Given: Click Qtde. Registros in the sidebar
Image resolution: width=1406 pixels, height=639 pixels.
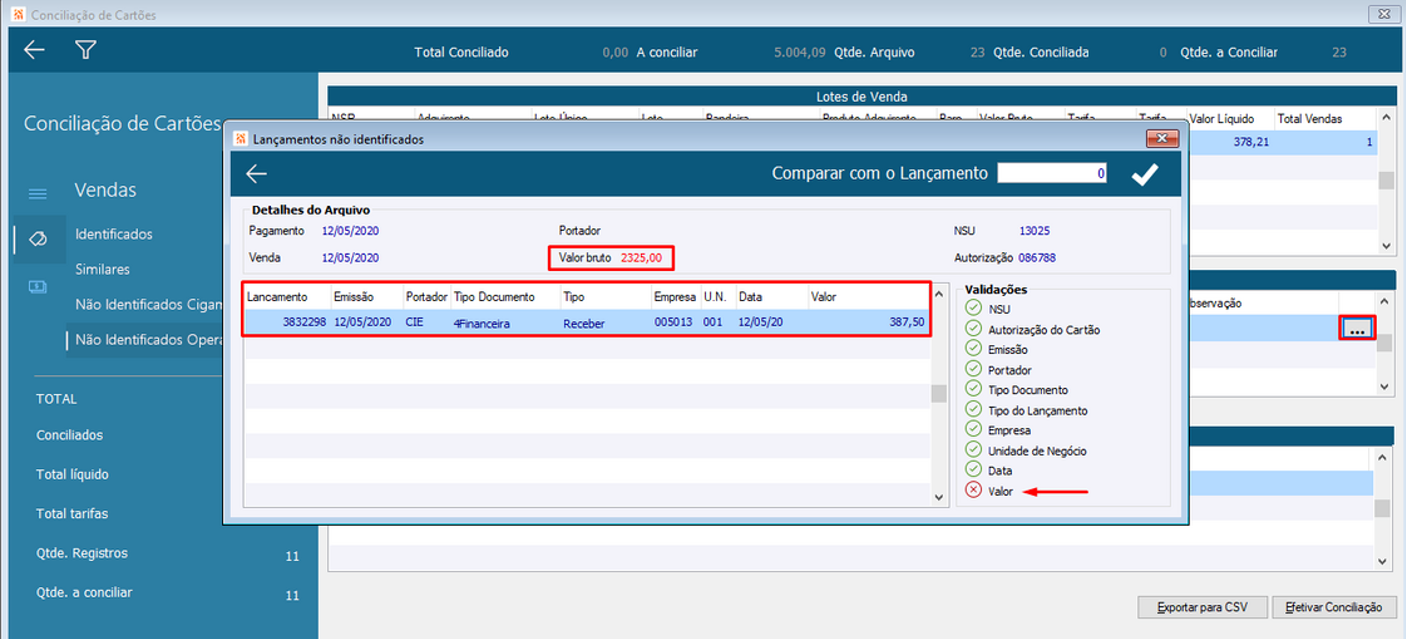Looking at the screenshot, I should (x=82, y=553).
